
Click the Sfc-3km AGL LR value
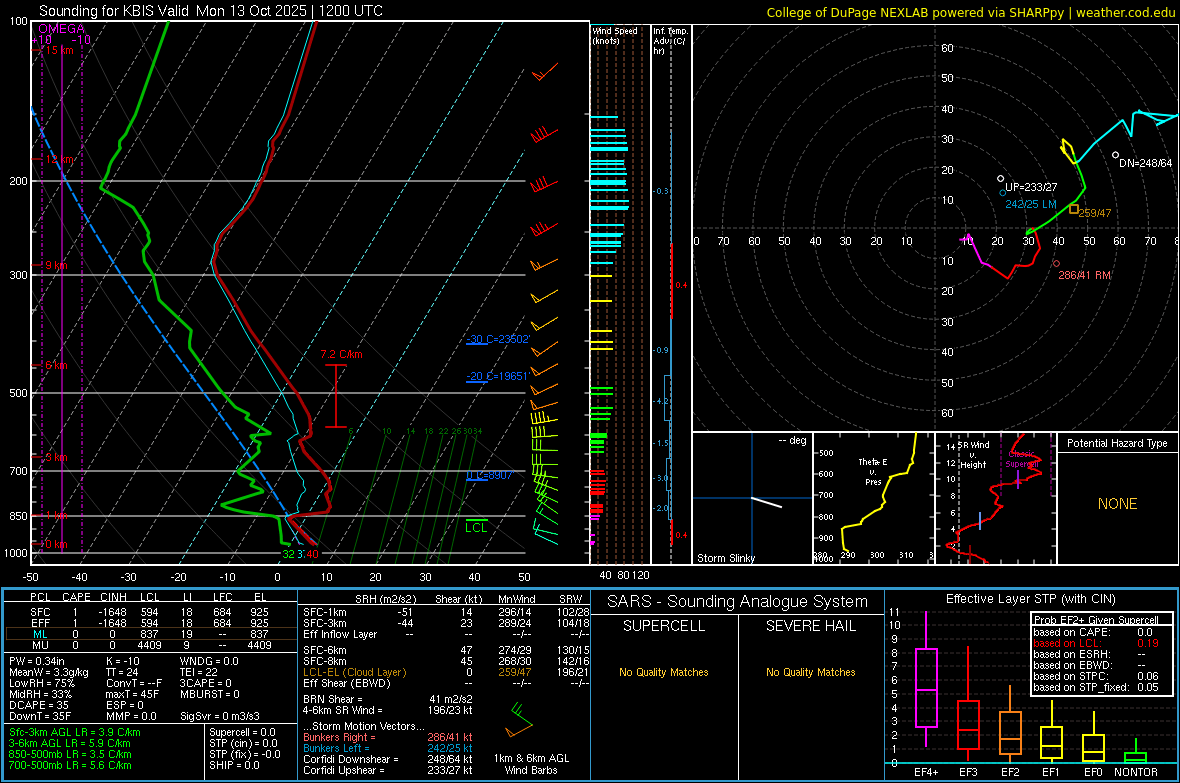[75, 732]
